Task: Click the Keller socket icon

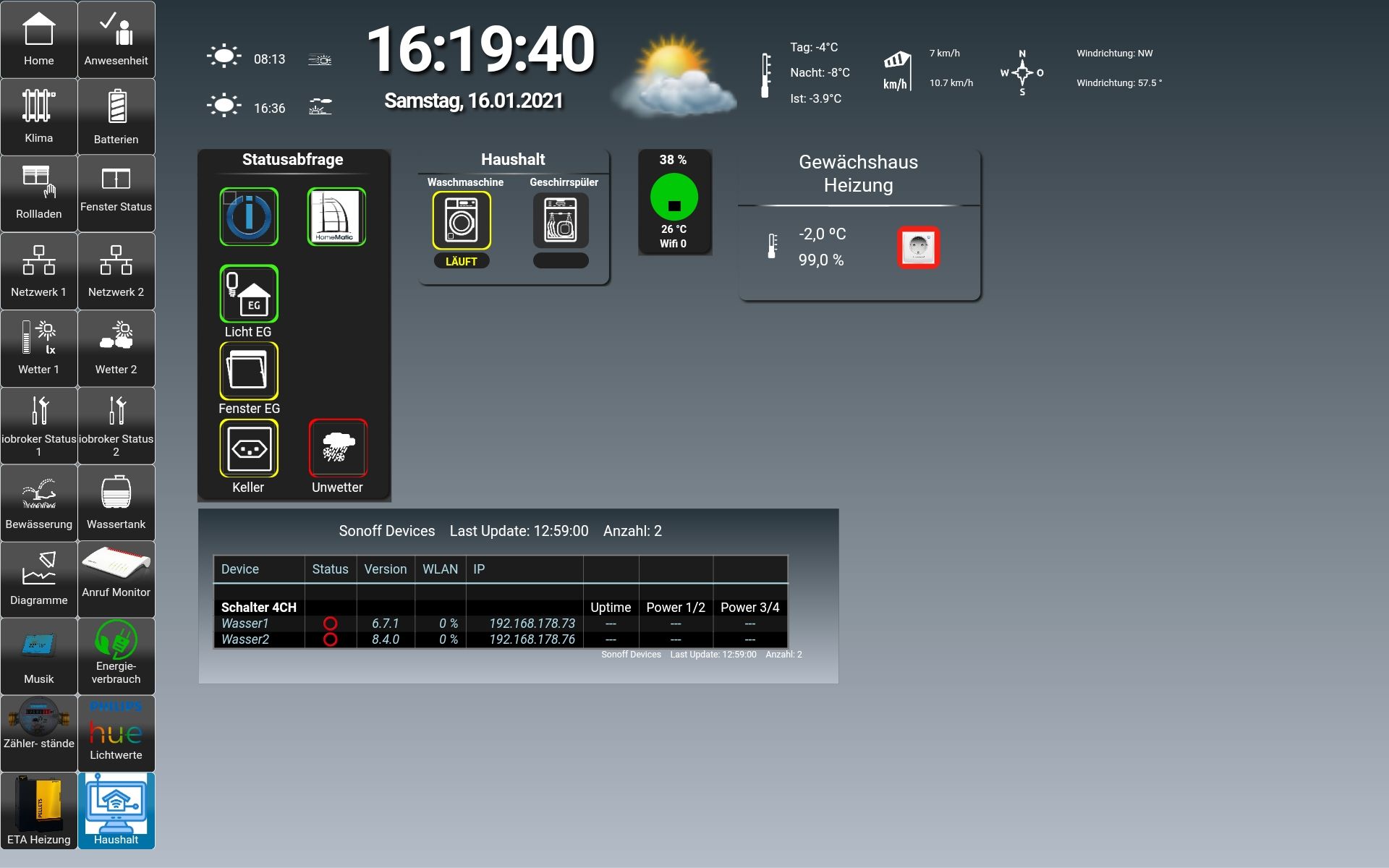Action: pyautogui.click(x=249, y=448)
